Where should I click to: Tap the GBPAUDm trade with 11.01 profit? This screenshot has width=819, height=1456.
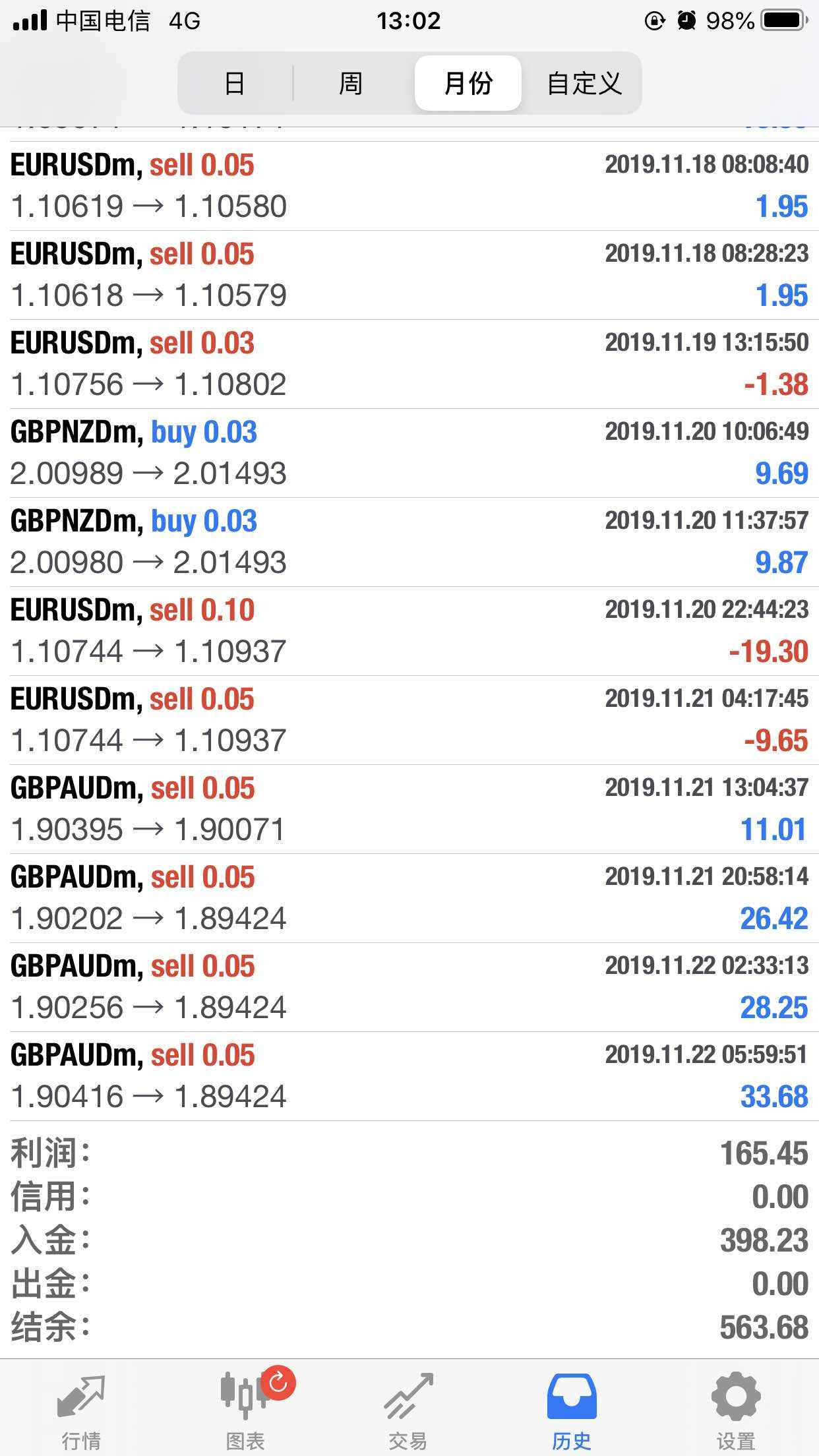pyautogui.click(x=409, y=809)
